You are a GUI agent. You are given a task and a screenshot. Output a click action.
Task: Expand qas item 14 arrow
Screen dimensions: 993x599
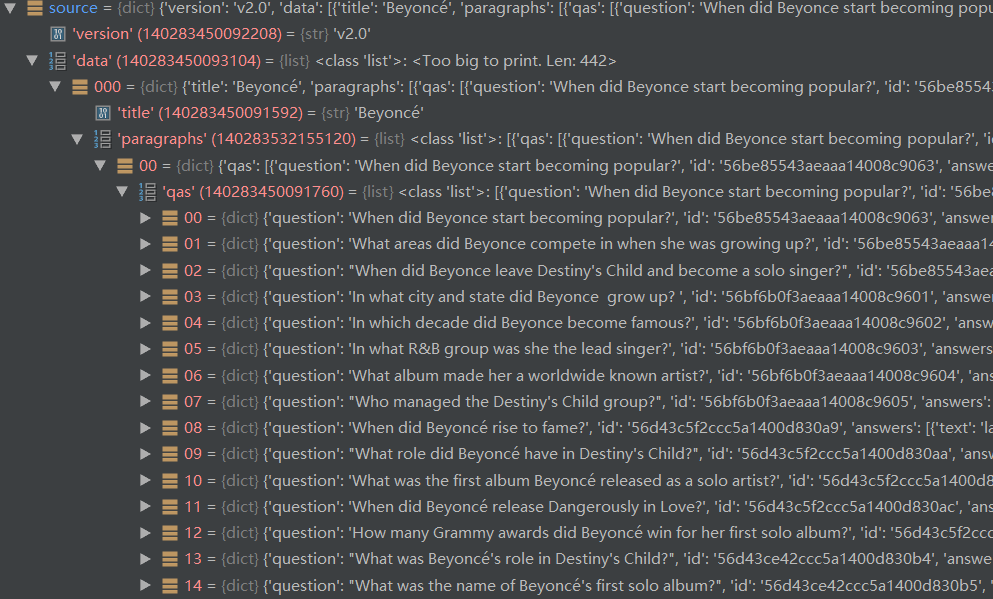coord(145,586)
